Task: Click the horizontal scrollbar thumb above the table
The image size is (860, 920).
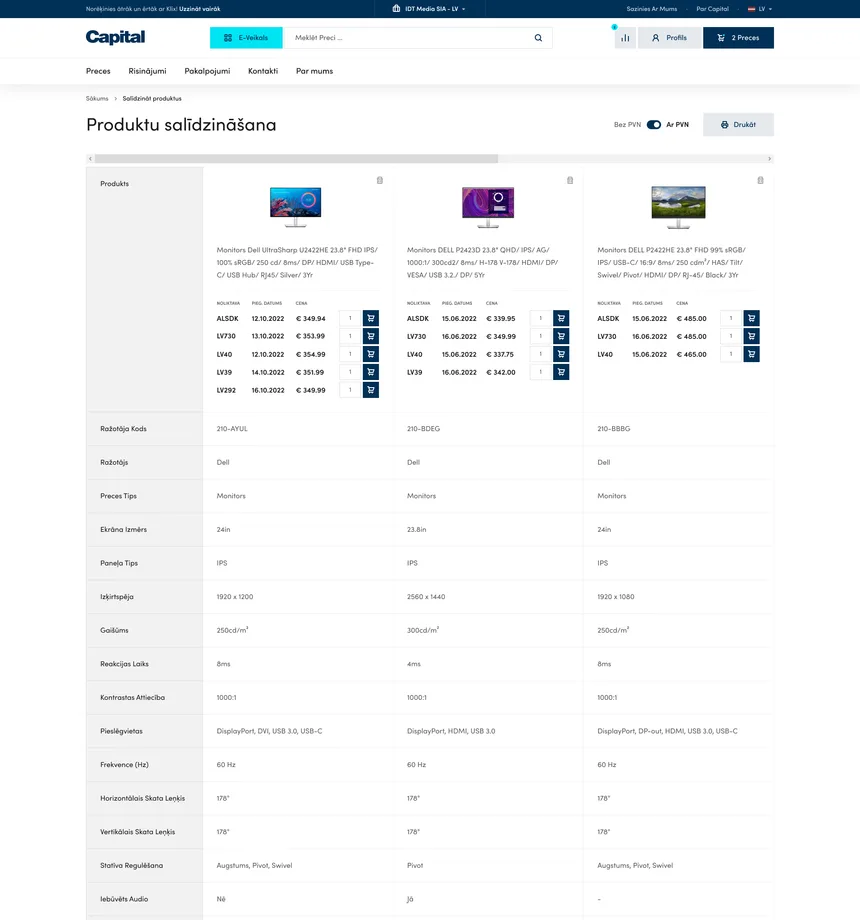Action: coord(296,158)
